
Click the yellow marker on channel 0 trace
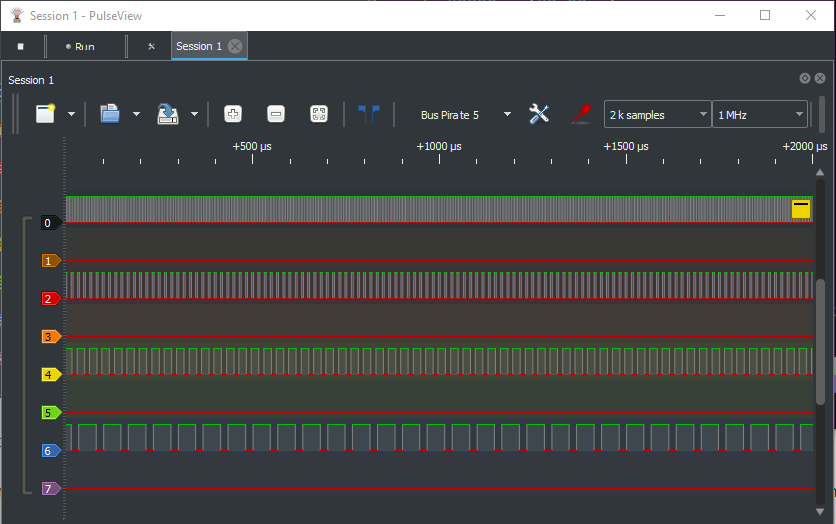tap(801, 209)
